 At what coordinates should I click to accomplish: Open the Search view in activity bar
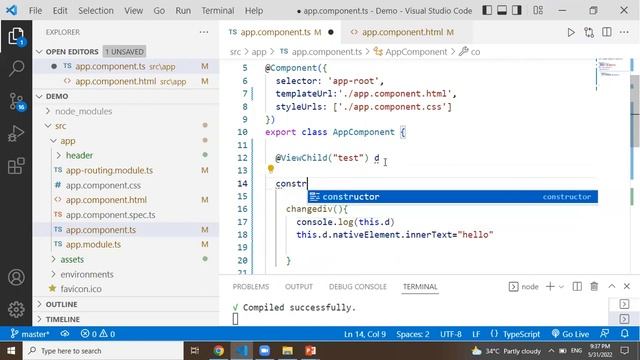pos(16,68)
